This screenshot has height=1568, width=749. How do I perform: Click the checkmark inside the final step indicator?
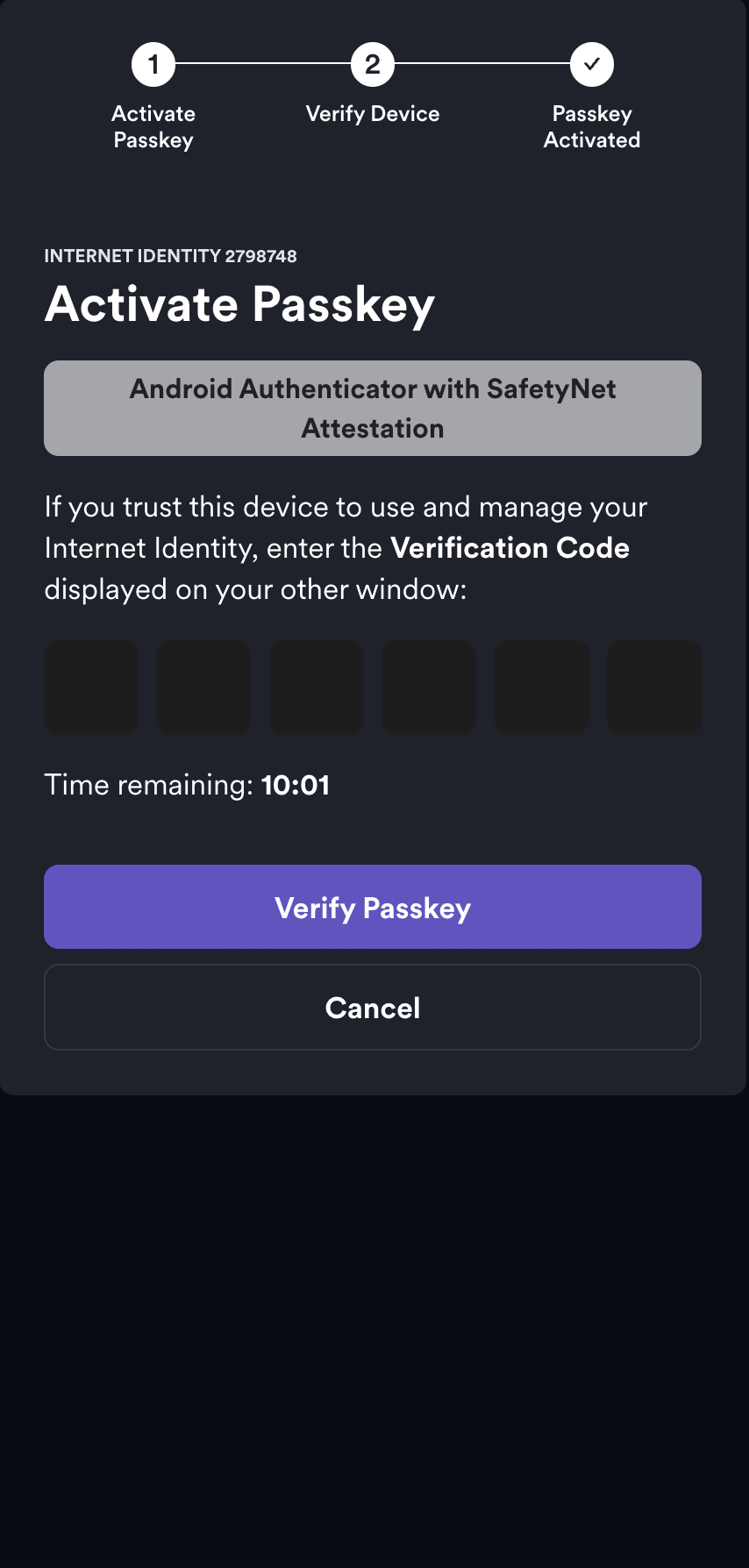pyautogui.click(x=592, y=63)
